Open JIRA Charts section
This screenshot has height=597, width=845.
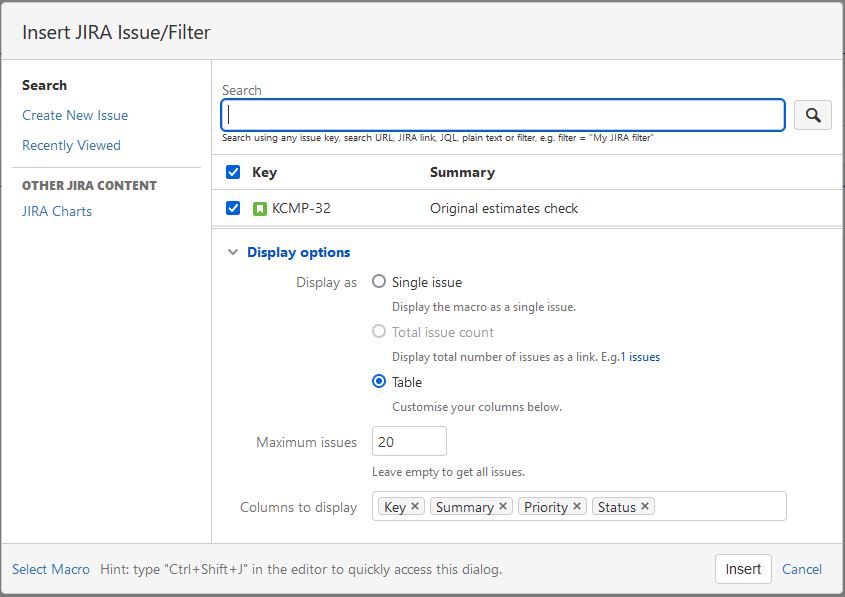(57, 211)
